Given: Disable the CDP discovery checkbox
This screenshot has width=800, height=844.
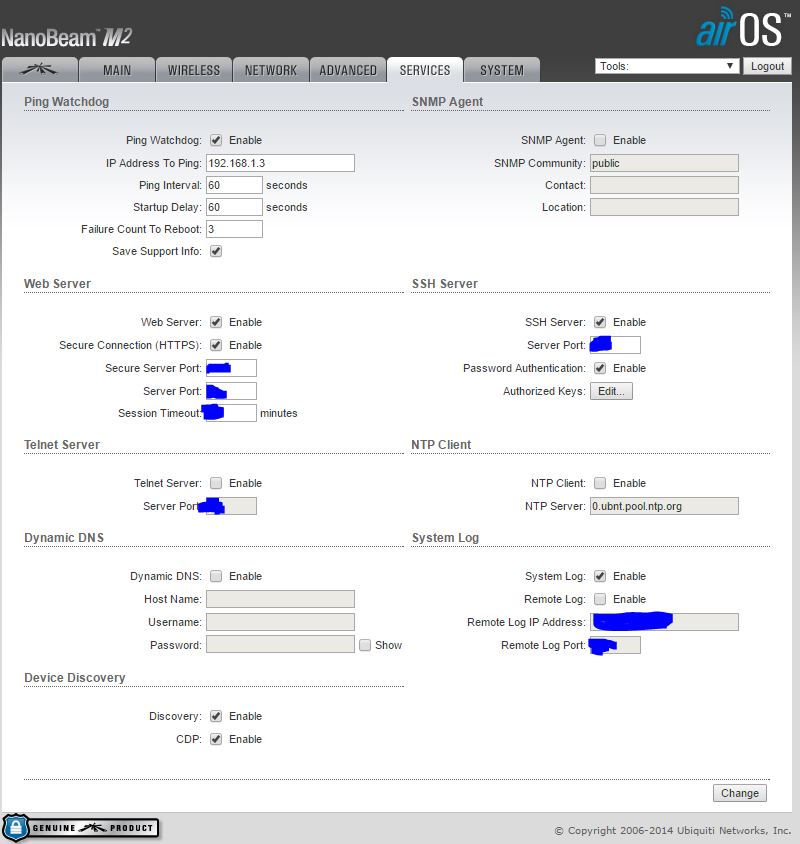Looking at the screenshot, I should click(x=216, y=739).
